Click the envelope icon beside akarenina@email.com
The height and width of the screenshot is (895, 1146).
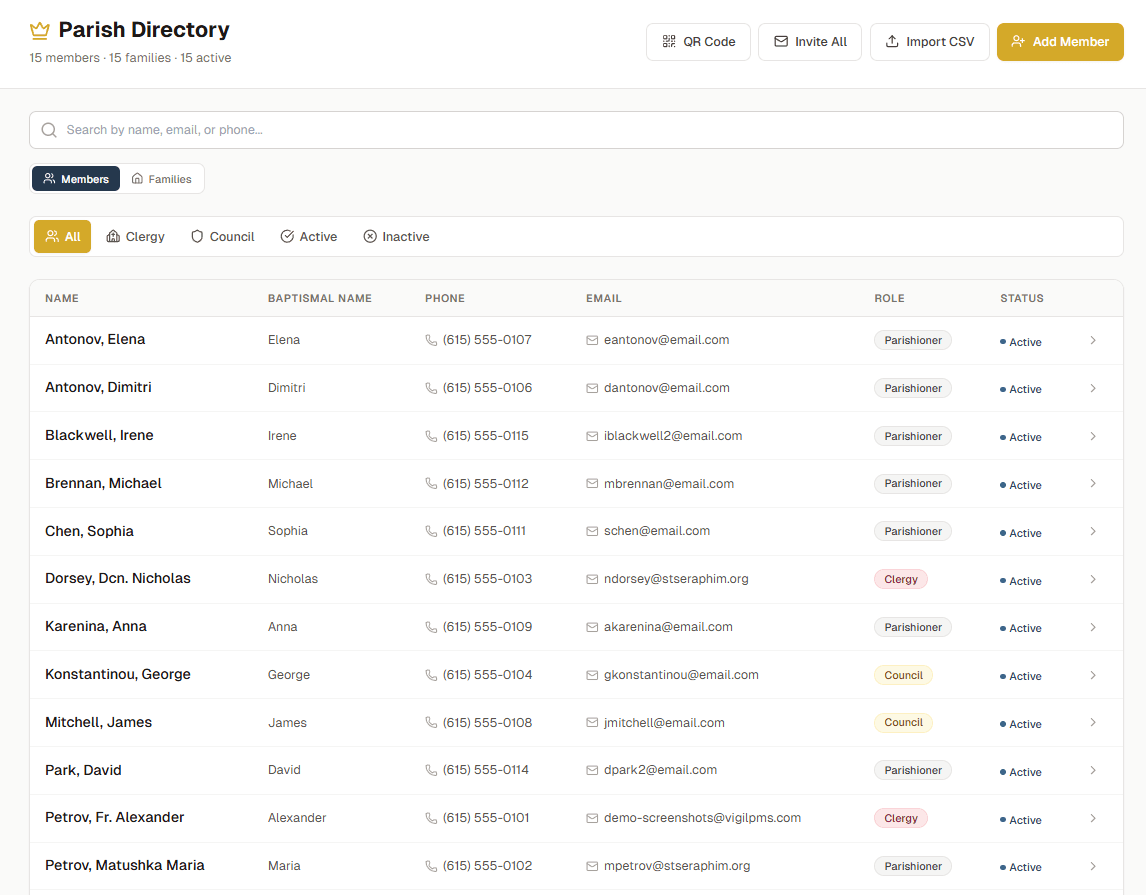[592, 628]
